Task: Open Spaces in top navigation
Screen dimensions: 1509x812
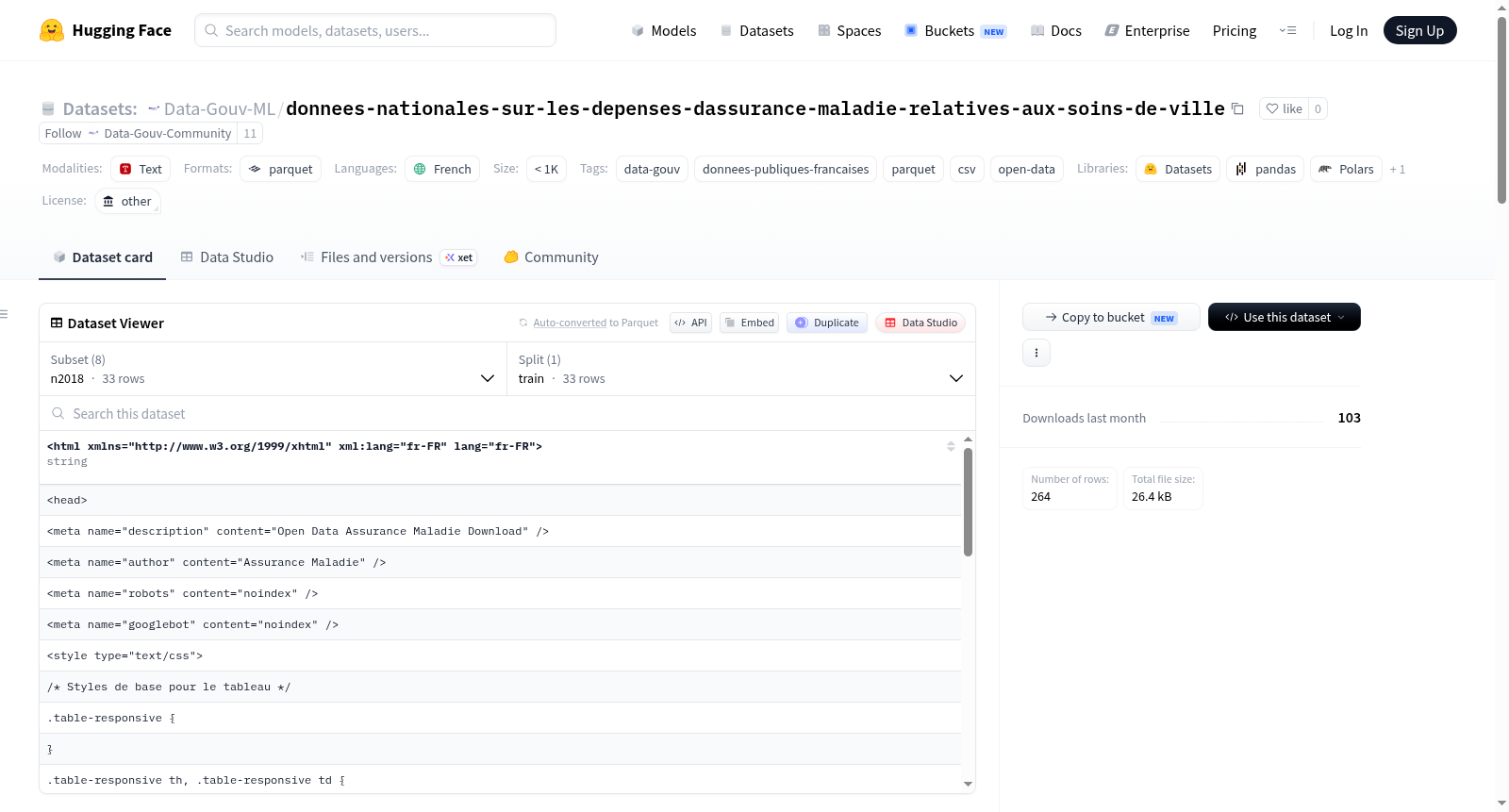Action: (x=850, y=30)
